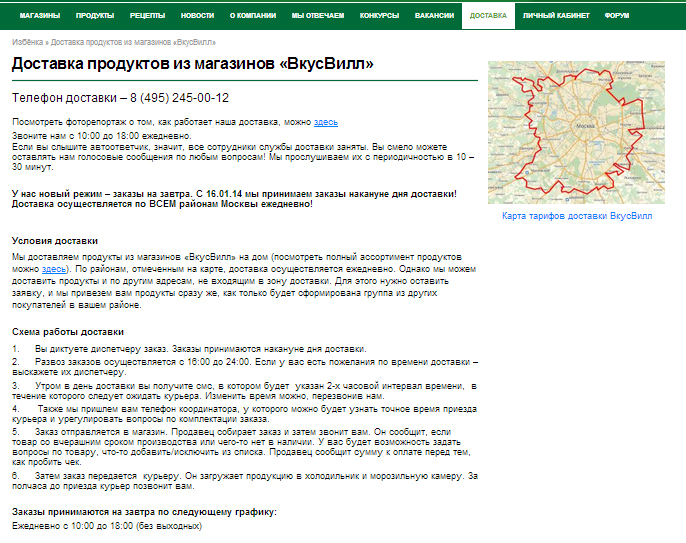The width and height of the screenshot is (686, 543).
Task: Click step 2 'Развоз заказов осуществляется с 16:00'
Action: coord(245,367)
